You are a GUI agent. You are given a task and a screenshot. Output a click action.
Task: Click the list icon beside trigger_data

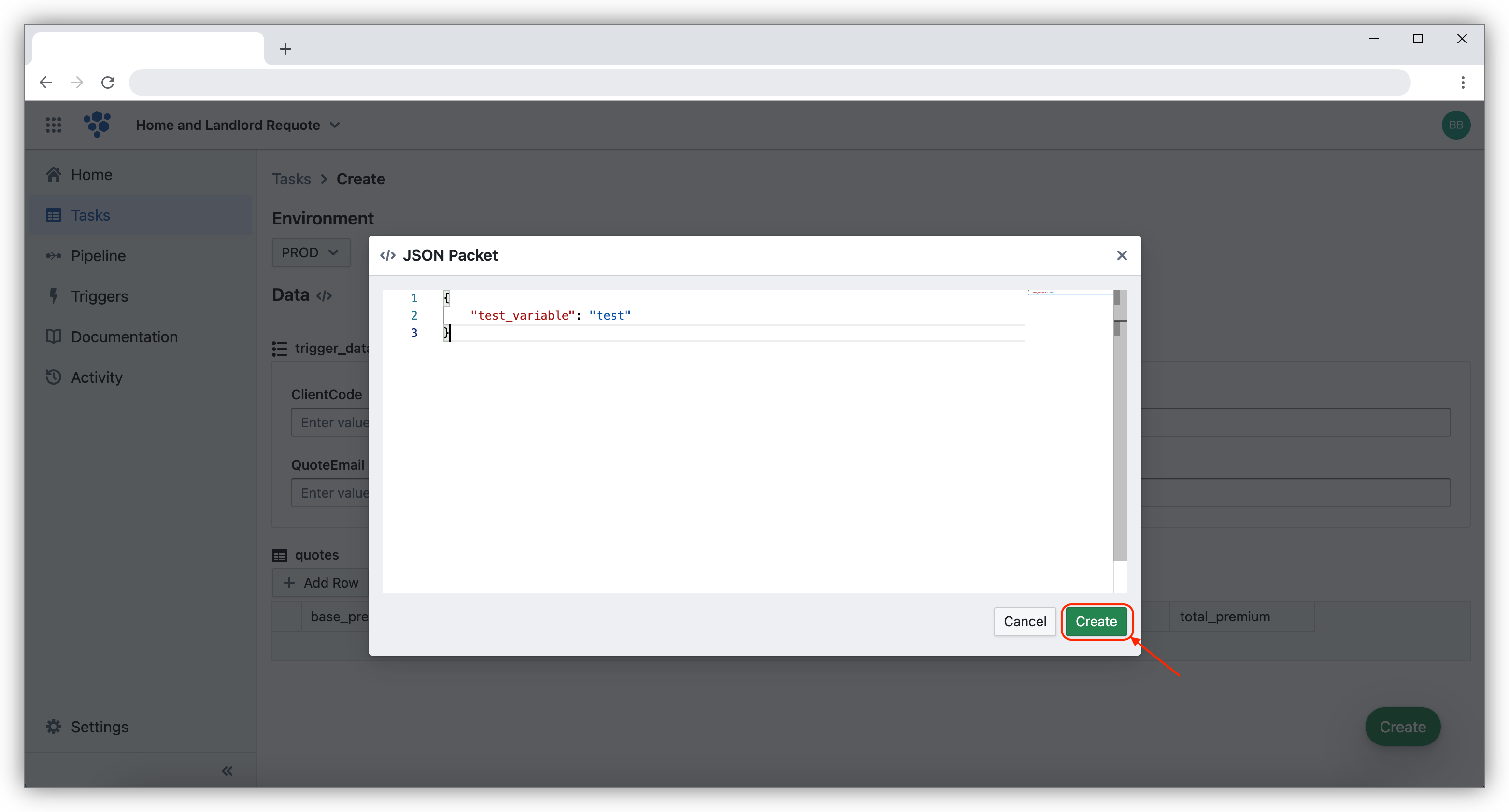pos(279,349)
